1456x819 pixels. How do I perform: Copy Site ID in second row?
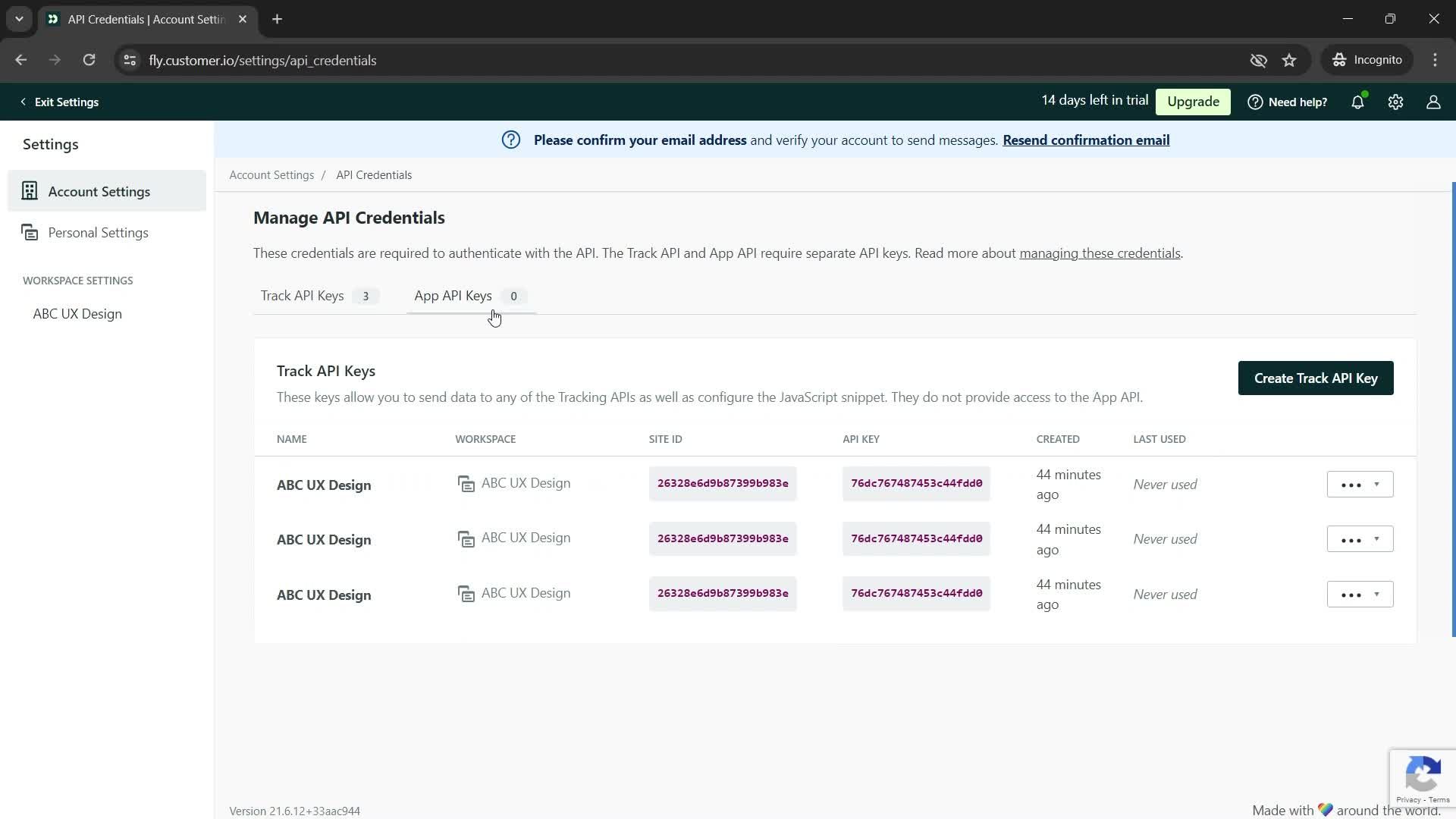coord(723,538)
